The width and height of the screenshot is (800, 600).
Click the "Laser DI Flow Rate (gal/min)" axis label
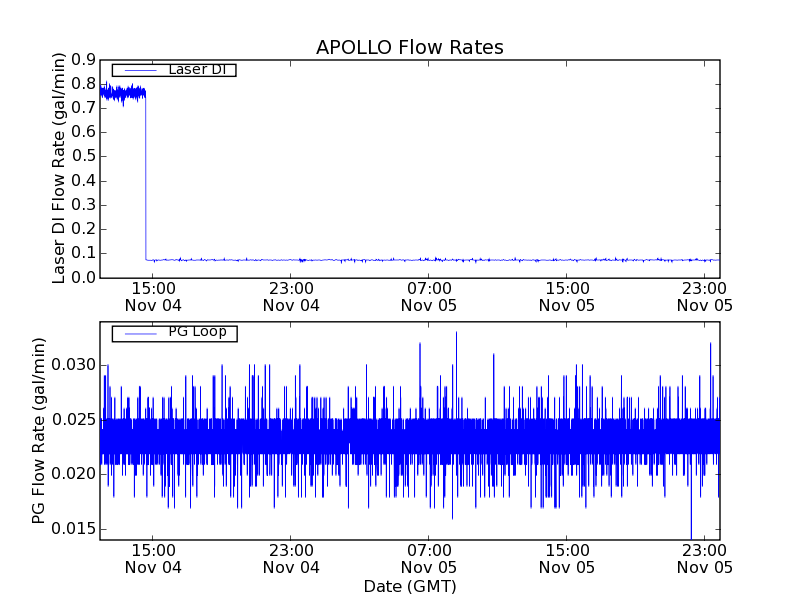[x=59, y=167]
